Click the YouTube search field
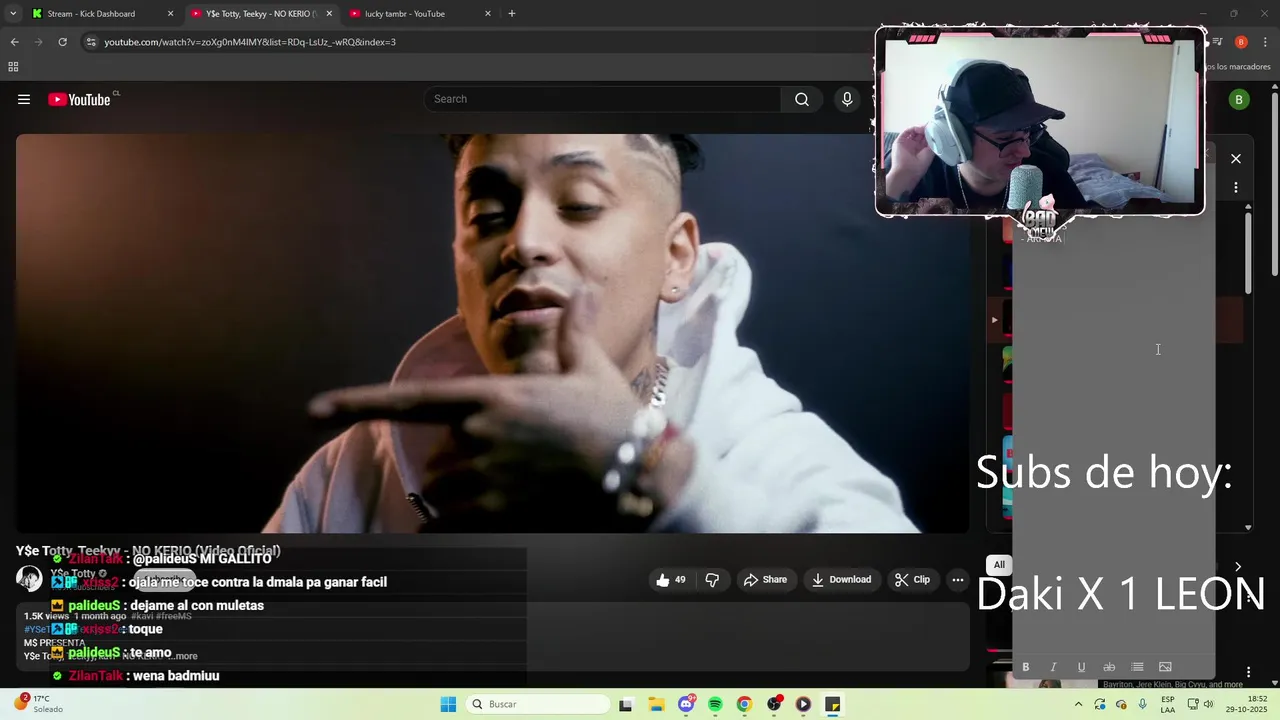This screenshot has height=720, width=1280. click(603, 99)
